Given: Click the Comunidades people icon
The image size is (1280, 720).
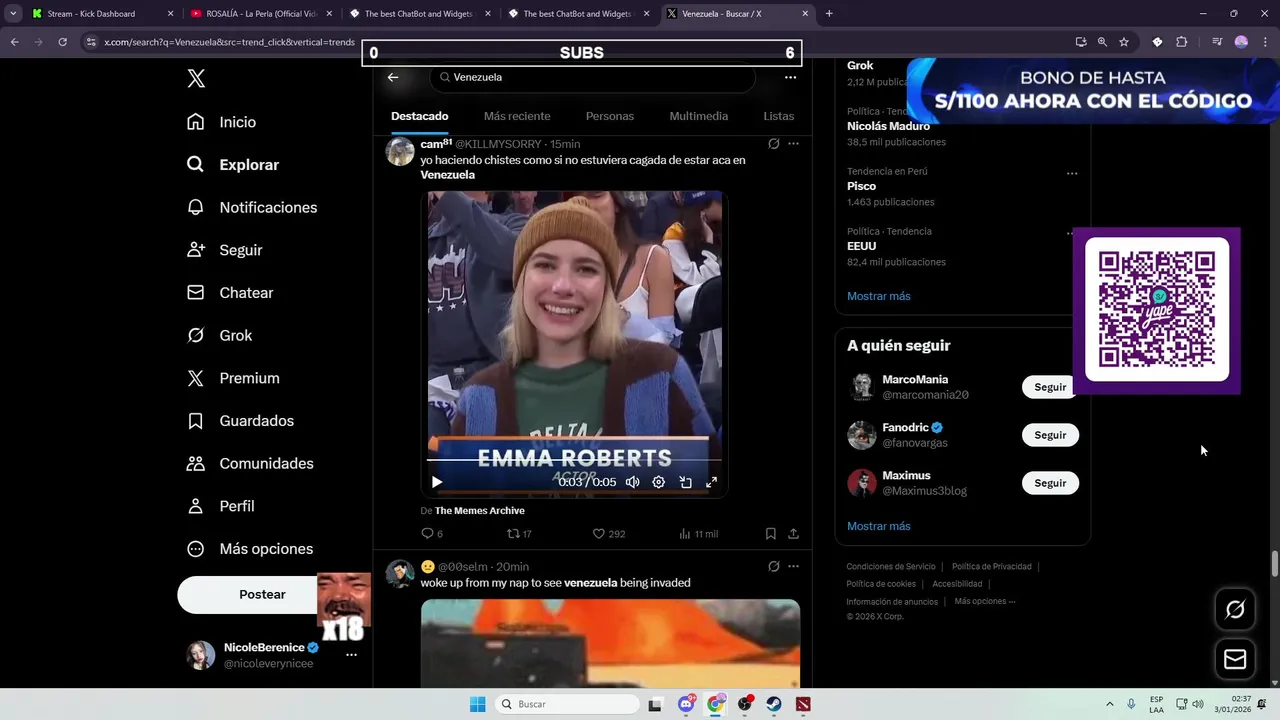Looking at the screenshot, I should point(196,464).
